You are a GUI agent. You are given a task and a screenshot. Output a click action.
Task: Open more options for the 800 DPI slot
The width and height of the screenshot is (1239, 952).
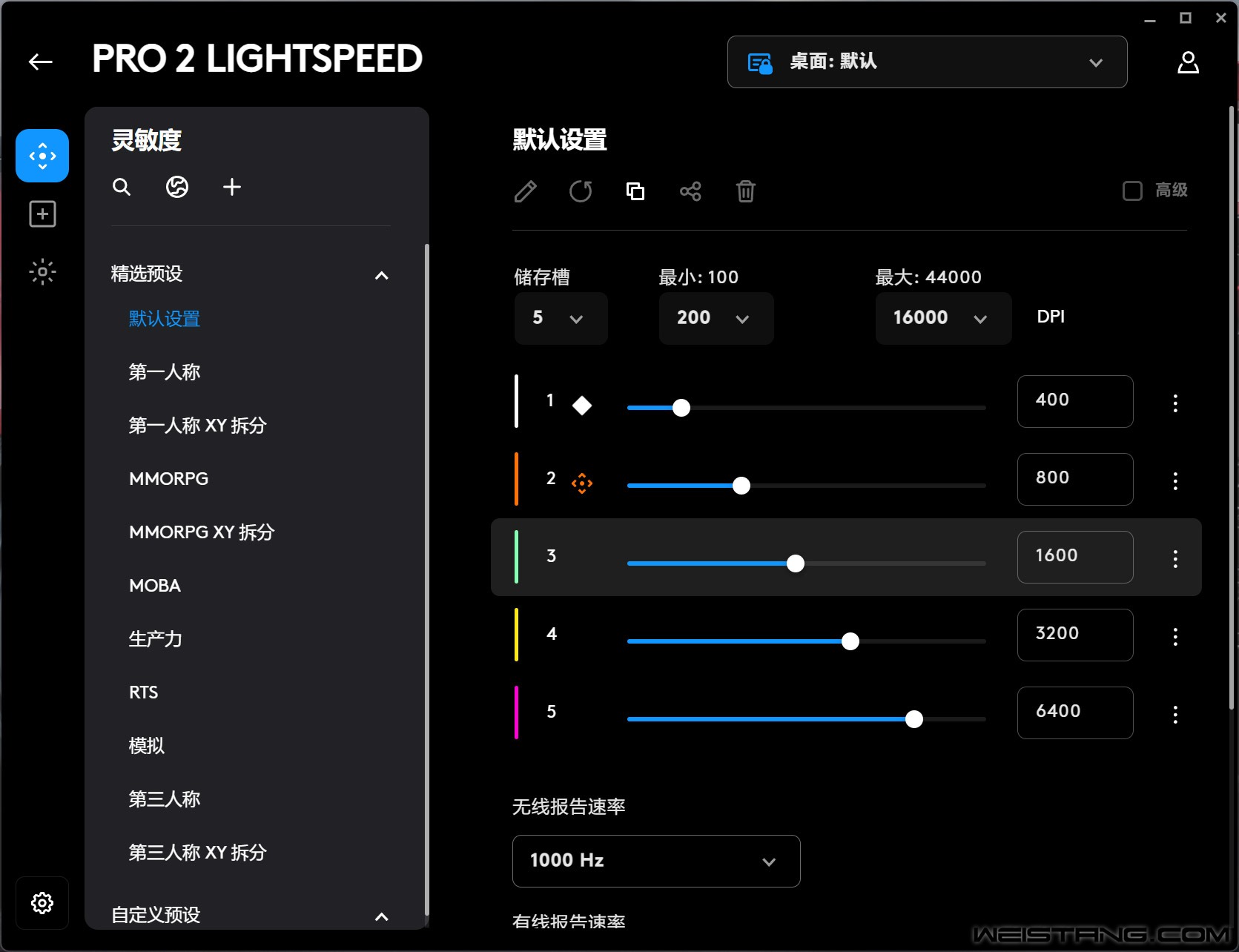(1175, 481)
